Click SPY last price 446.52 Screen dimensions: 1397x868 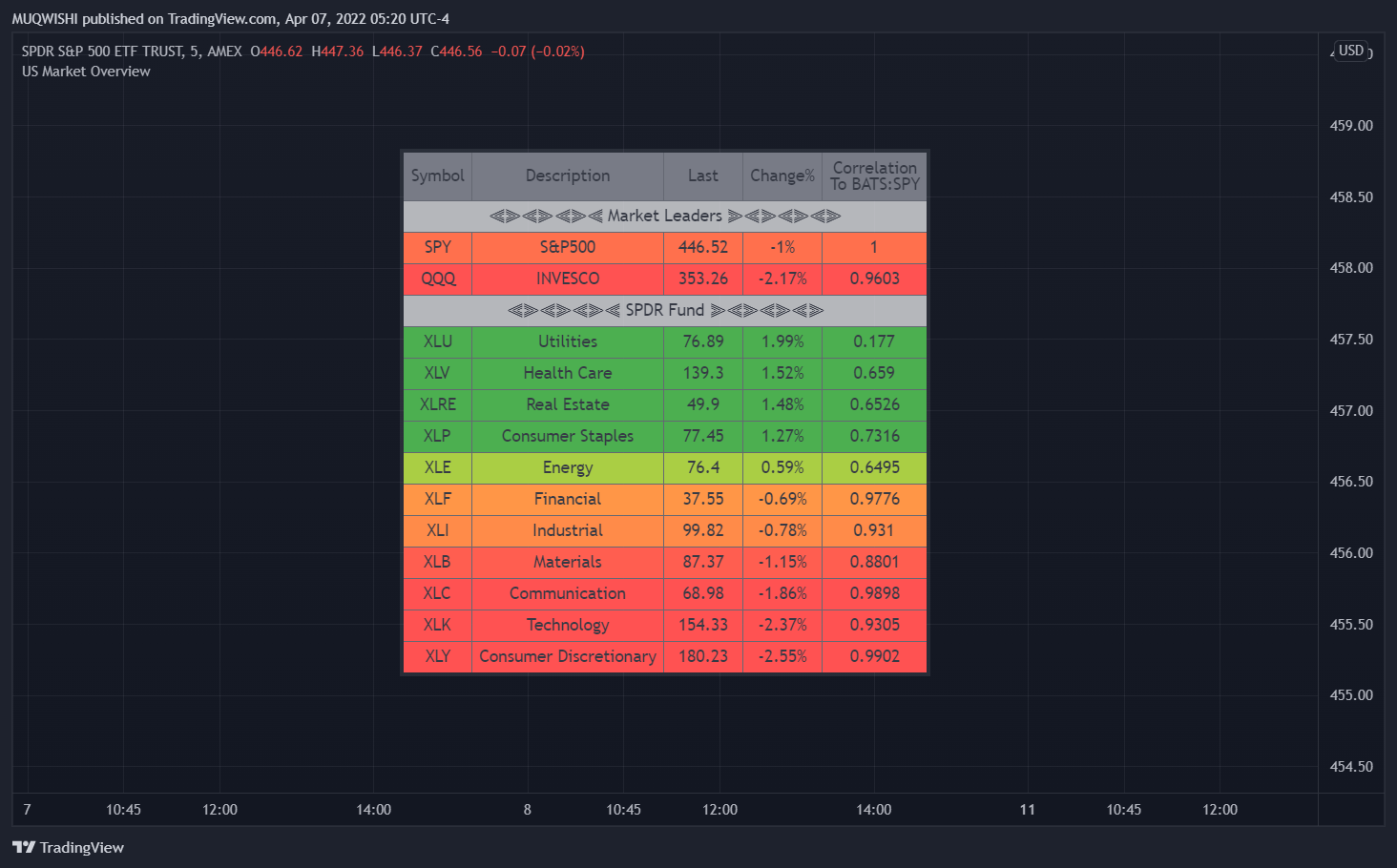click(x=703, y=247)
